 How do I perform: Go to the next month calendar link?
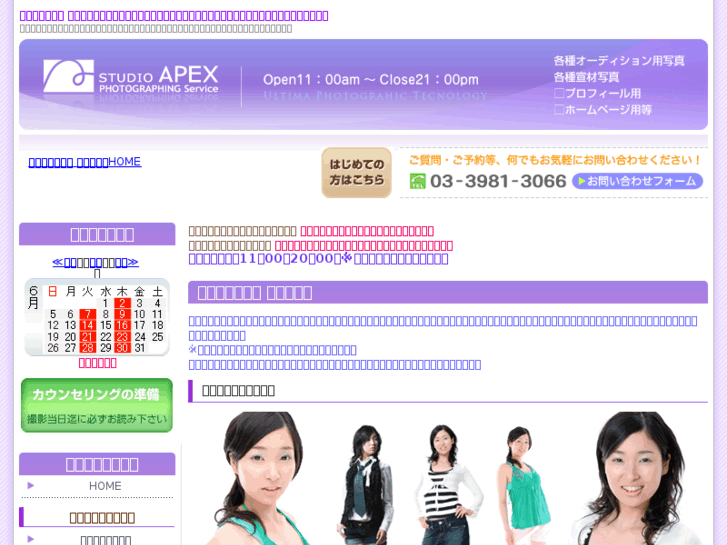point(127,262)
